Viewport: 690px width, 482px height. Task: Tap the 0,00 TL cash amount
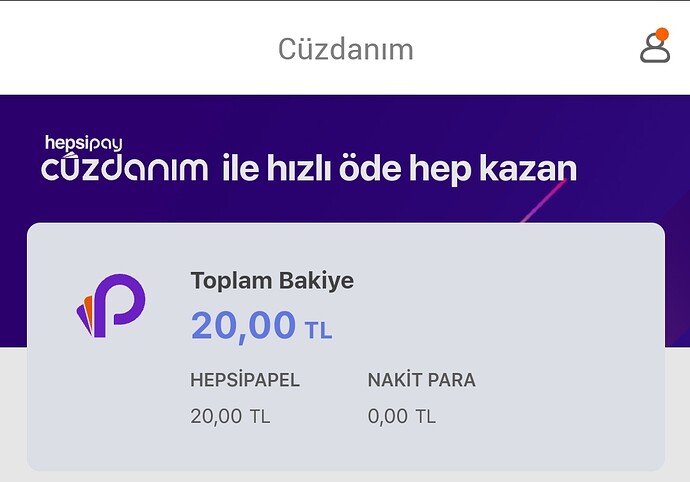401,416
